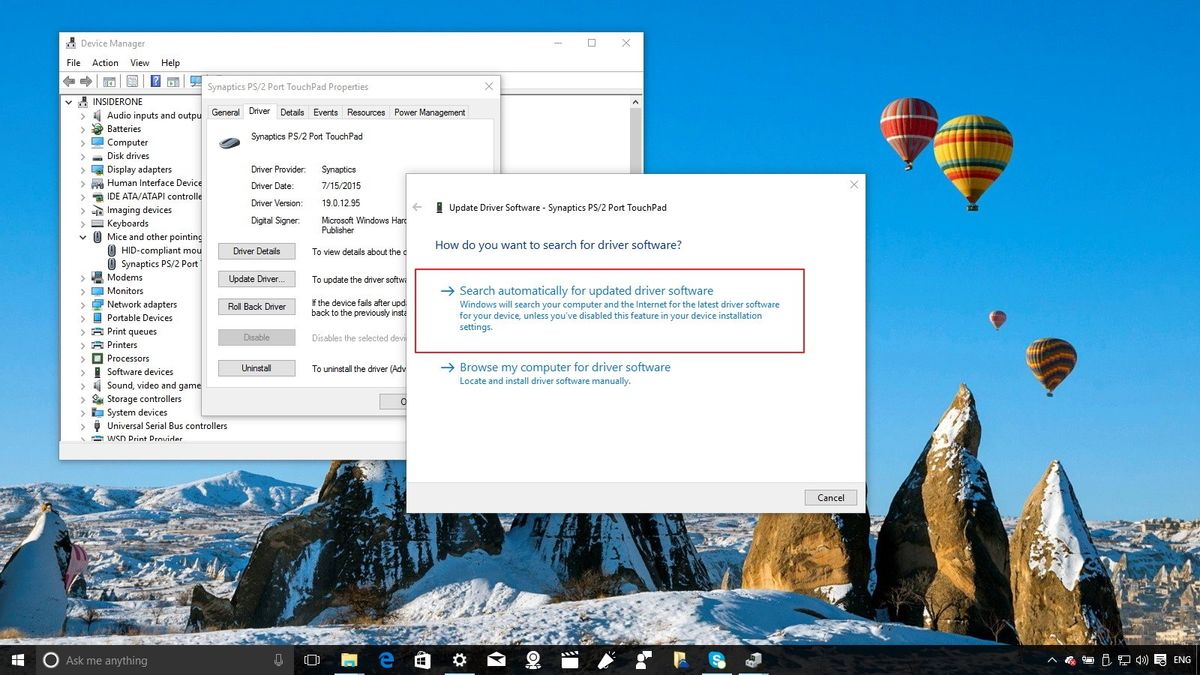This screenshot has height=675, width=1200.
Task: Open Skype from the taskbar
Action: tap(717, 660)
